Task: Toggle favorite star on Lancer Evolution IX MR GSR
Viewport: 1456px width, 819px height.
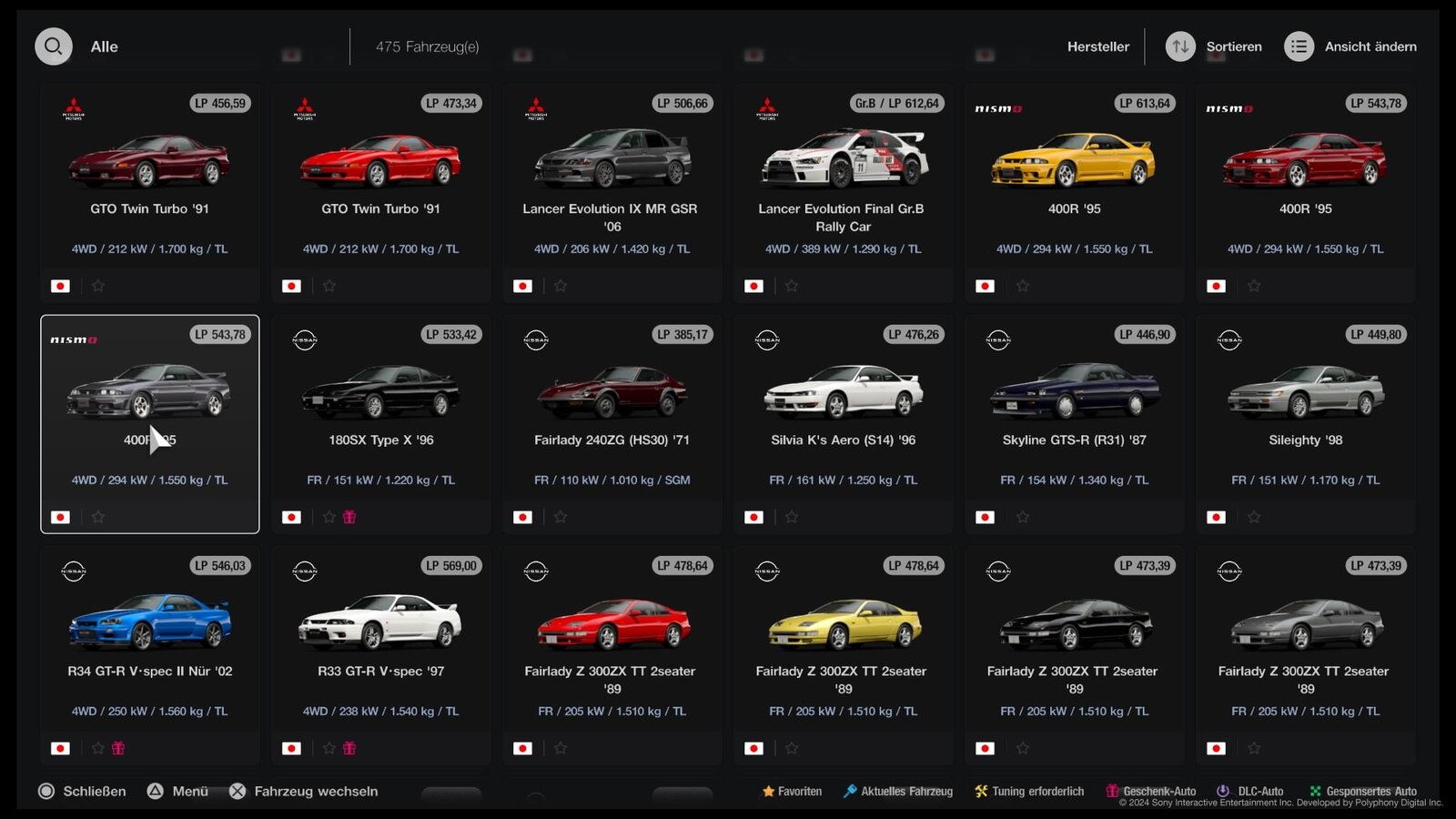Action: click(561, 286)
